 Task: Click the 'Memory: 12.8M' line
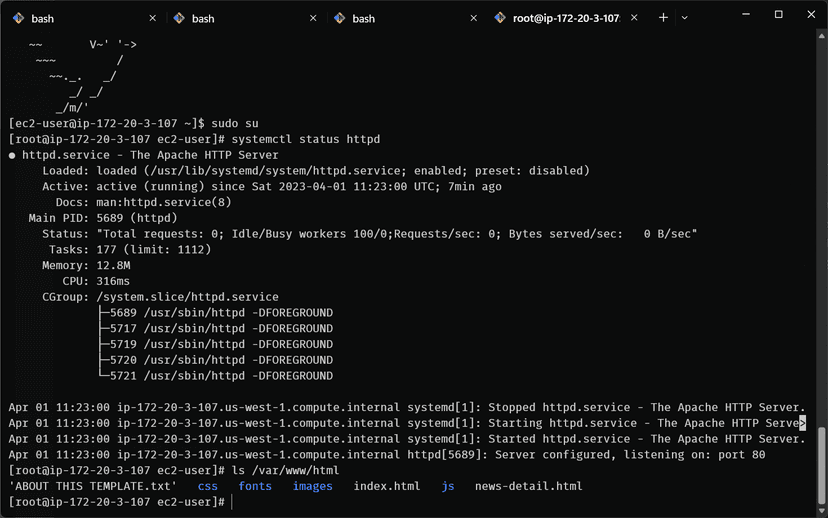[x=86, y=266]
